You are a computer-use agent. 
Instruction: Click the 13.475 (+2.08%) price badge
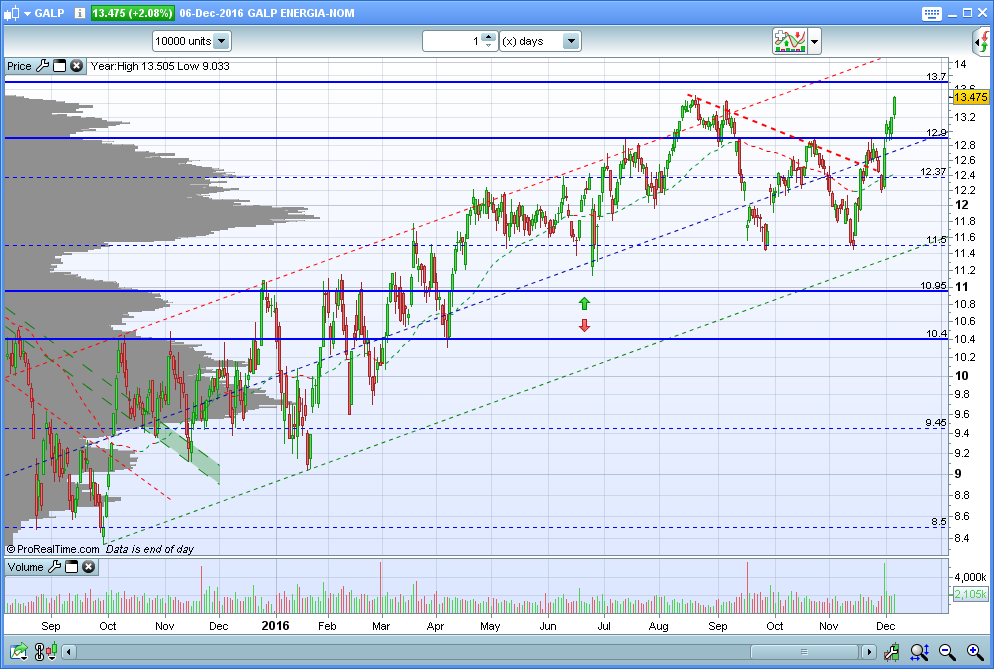pos(132,13)
